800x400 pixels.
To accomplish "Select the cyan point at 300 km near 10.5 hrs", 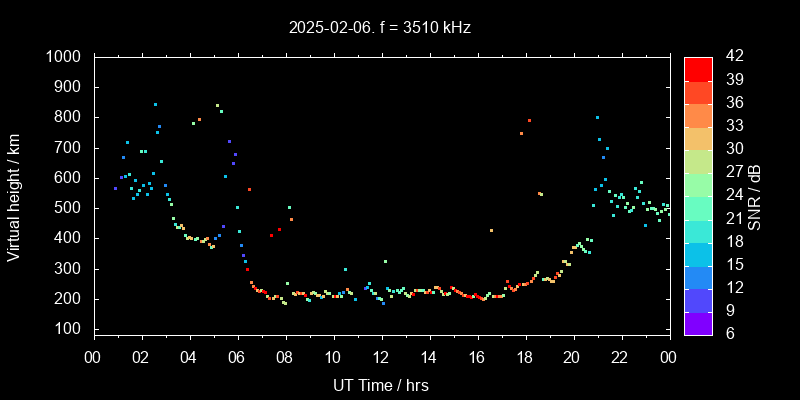I will [x=345, y=269].
